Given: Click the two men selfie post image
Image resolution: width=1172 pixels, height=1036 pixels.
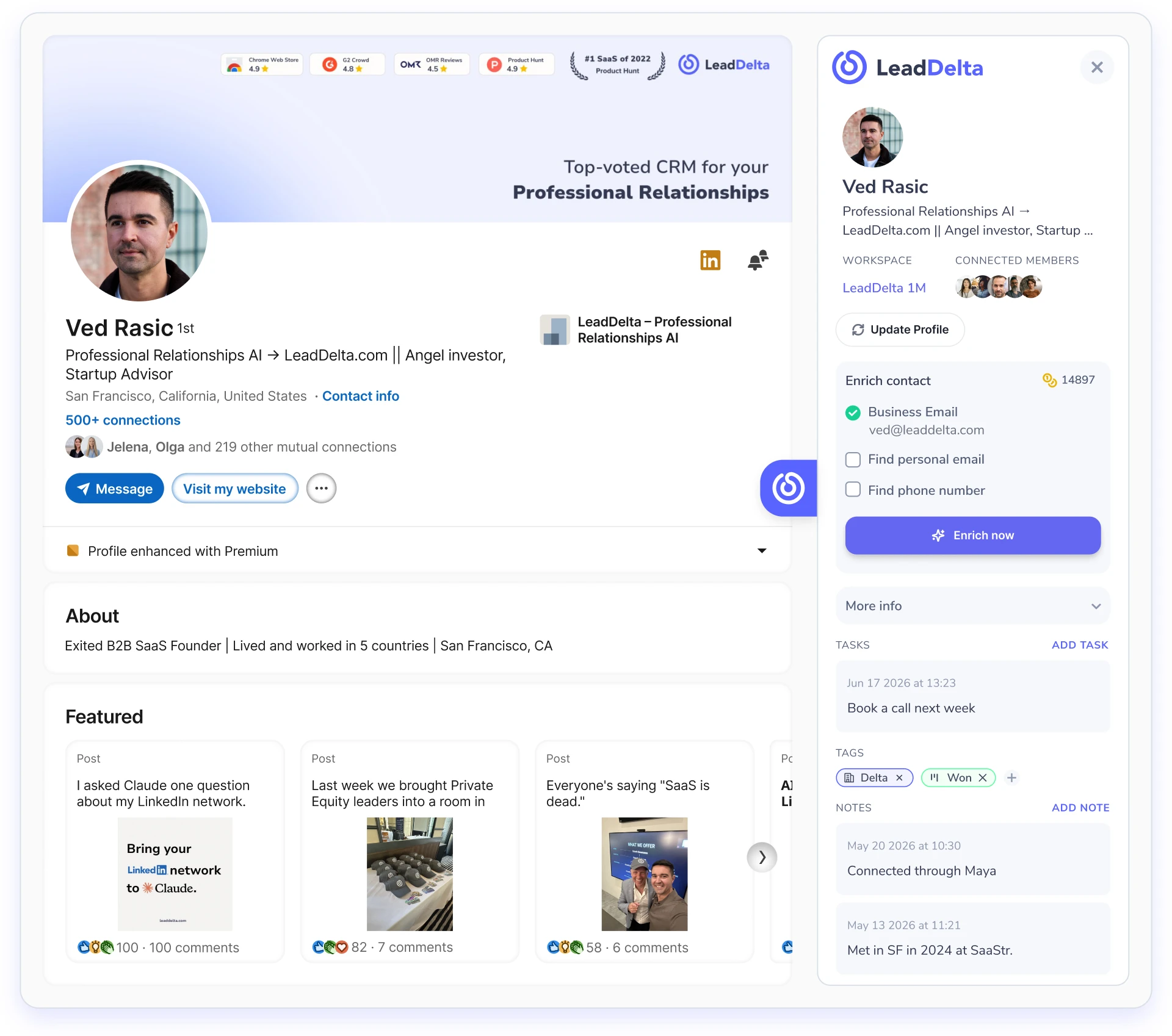Looking at the screenshot, I should pos(644,874).
